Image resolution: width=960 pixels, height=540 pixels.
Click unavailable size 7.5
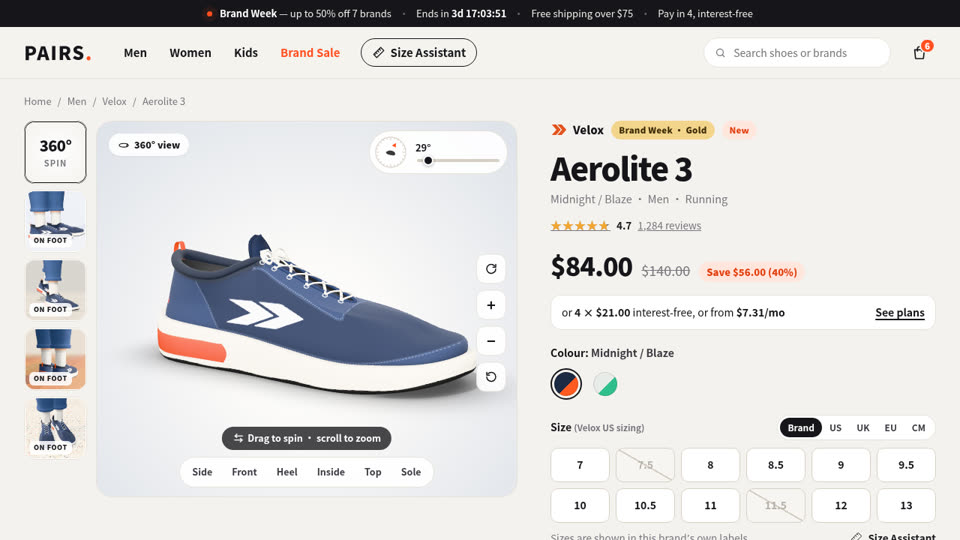click(645, 465)
